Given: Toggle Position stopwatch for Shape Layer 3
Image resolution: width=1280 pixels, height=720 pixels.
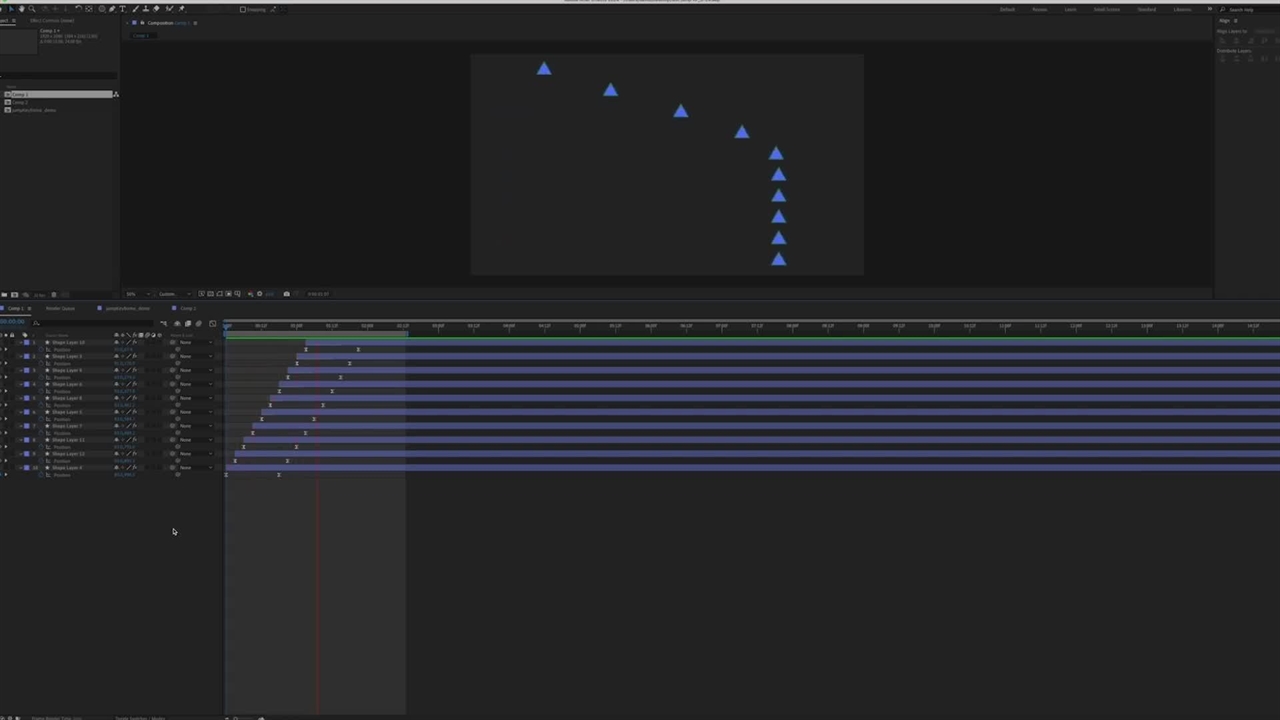Looking at the screenshot, I should pyautogui.click(x=41, y=363).
